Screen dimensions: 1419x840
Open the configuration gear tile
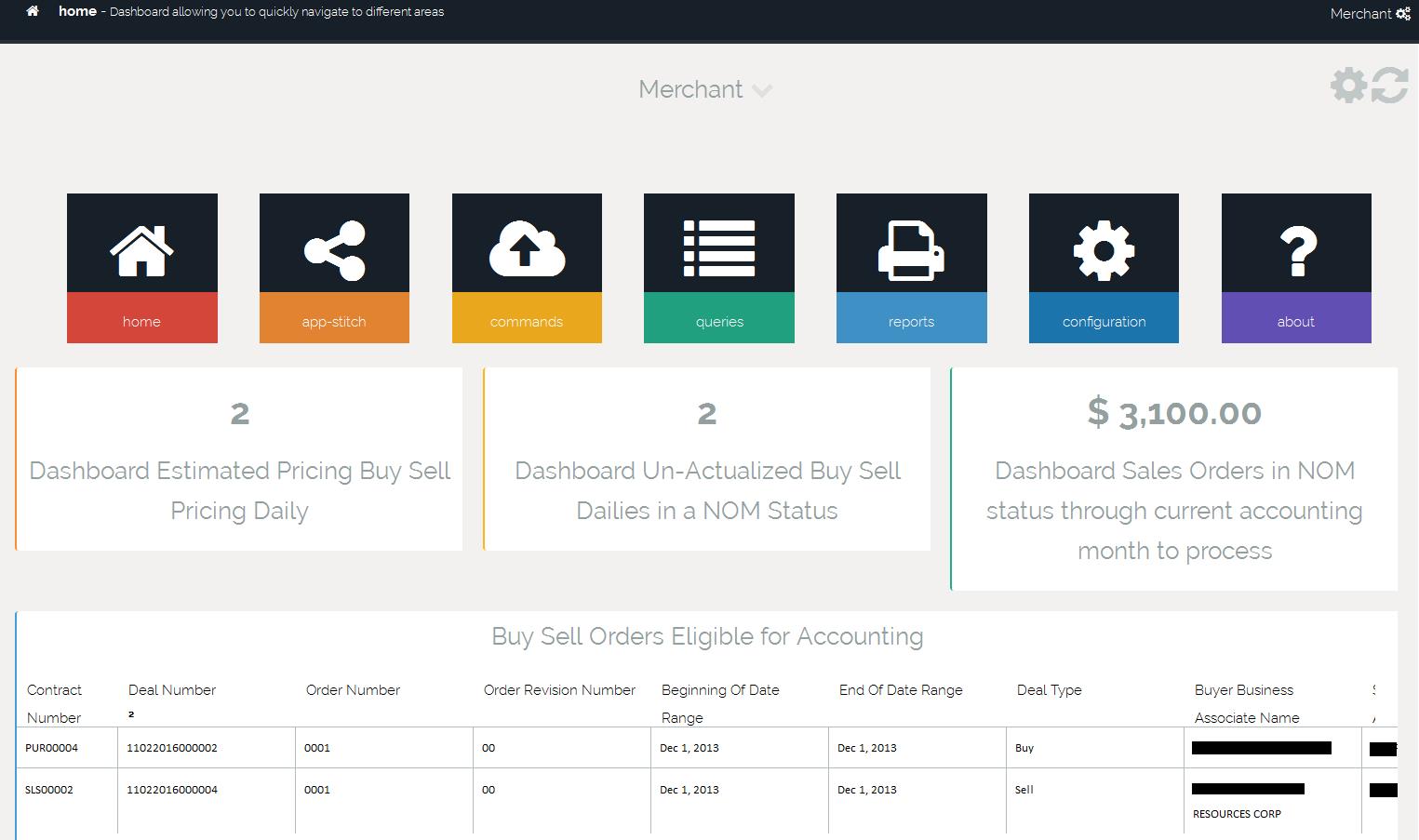click(1104, 249)
